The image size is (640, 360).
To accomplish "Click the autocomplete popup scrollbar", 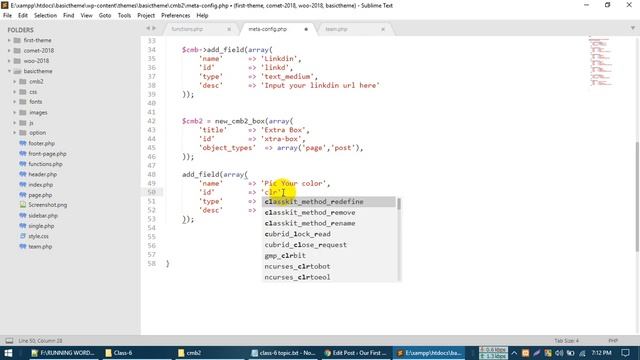I will tap(399, 204).
